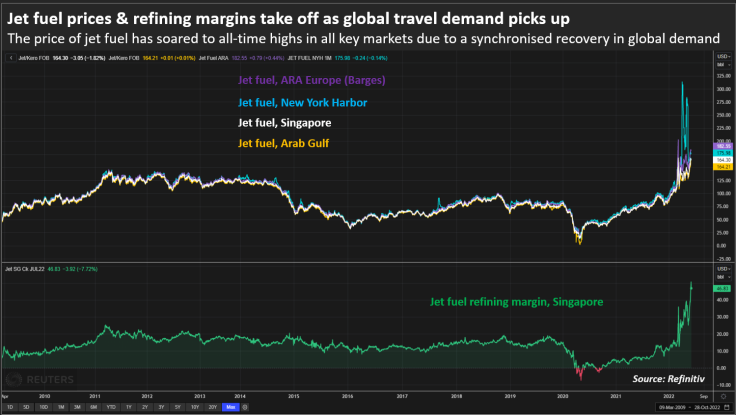Click the crosshair reset icon below price axis
The image size is (736, 415).
coord(723,397)
